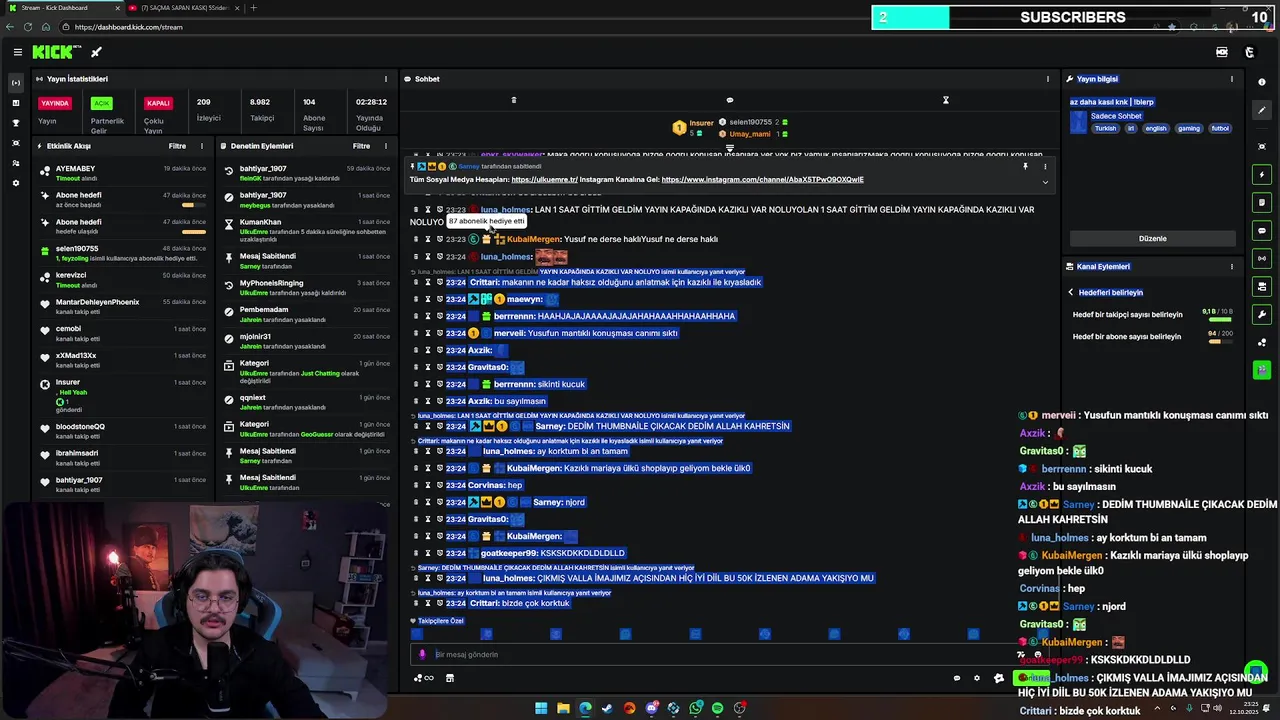Click the futbol tag
Image resolution: width=1280 pixels, height=720 pixels.
(1220, 129)
